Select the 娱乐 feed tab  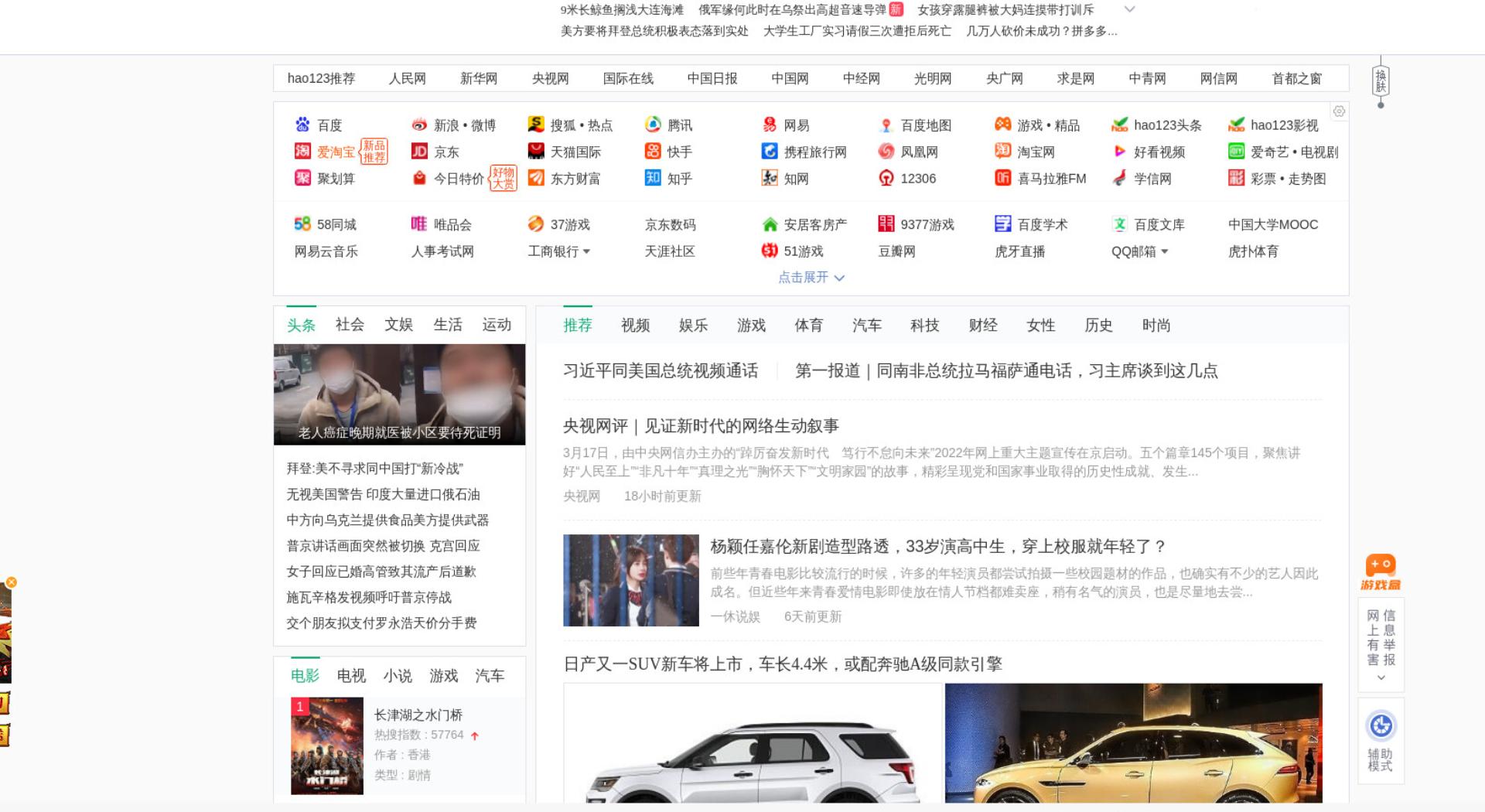point(694,326)
